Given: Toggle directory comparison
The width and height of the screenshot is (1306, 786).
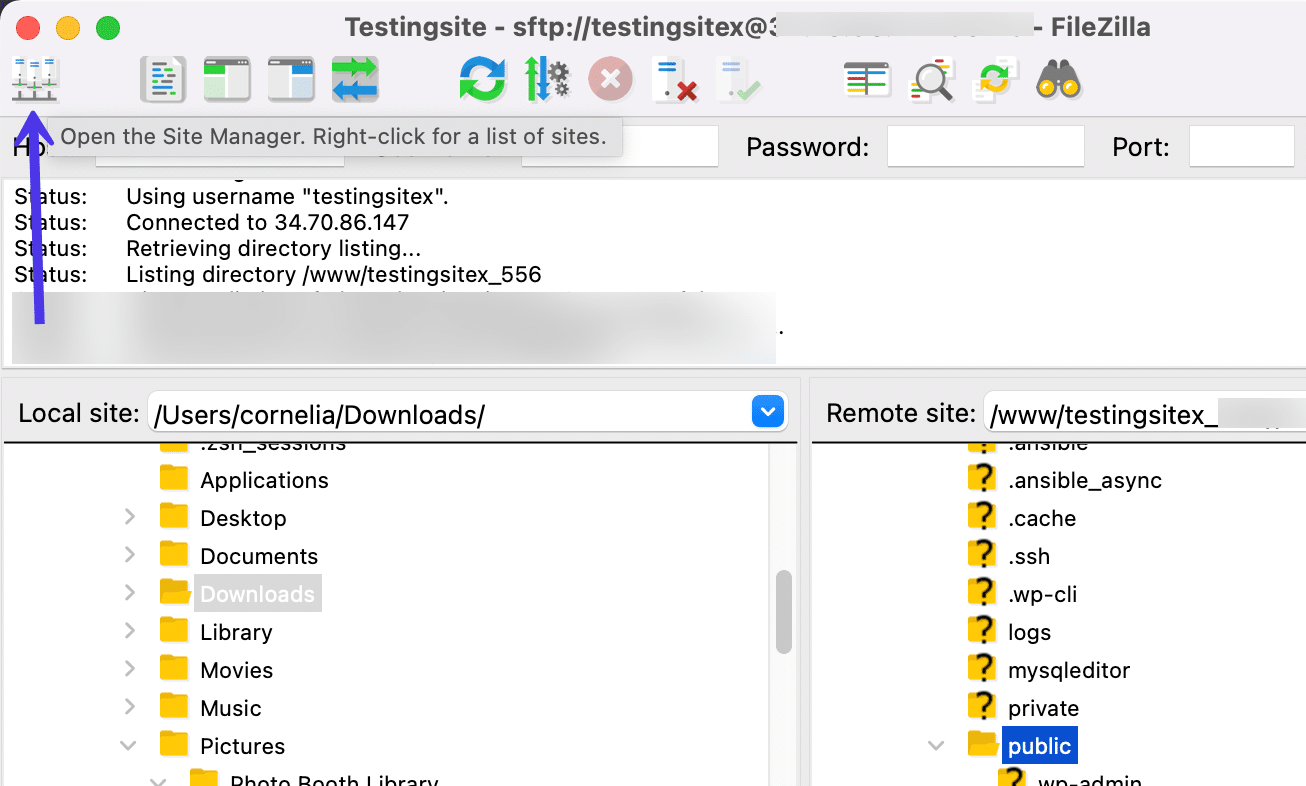Looking at the screenshot, I should [931, 80].
